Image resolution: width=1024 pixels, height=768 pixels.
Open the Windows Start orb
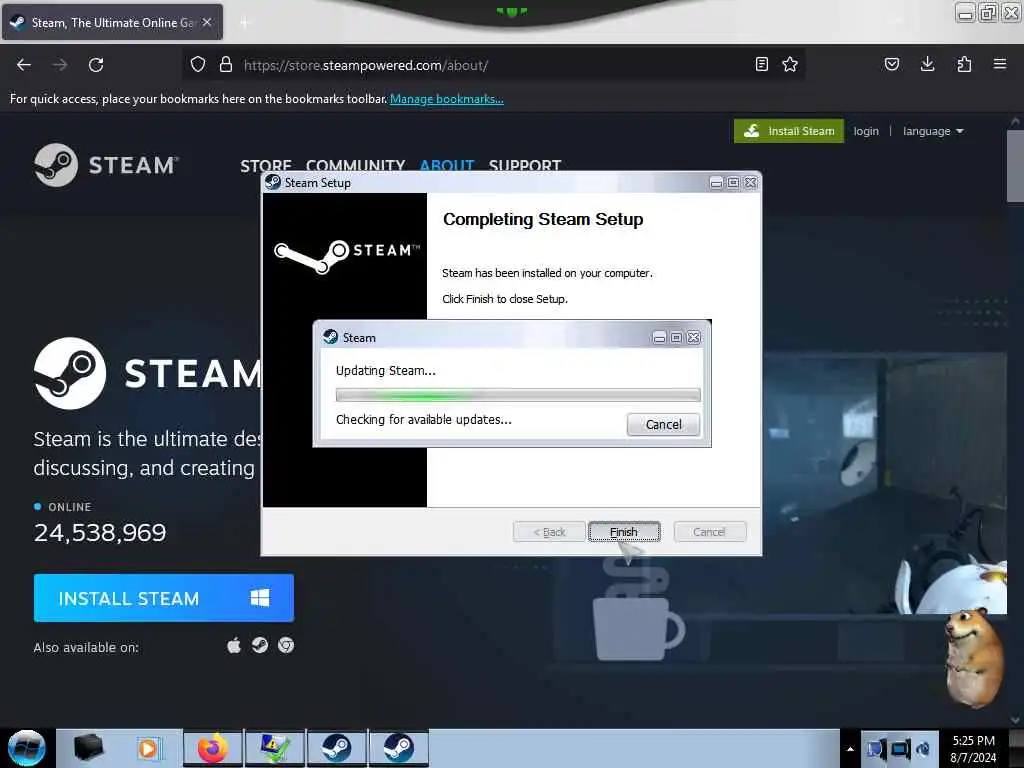click(27, 748)
